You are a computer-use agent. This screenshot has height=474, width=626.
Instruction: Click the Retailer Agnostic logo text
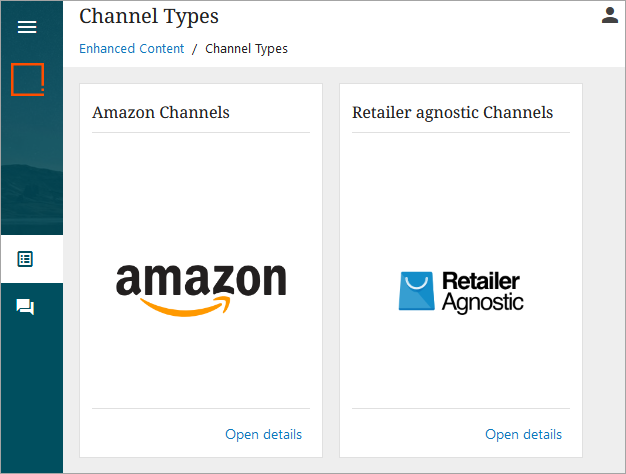coord(482,292)
